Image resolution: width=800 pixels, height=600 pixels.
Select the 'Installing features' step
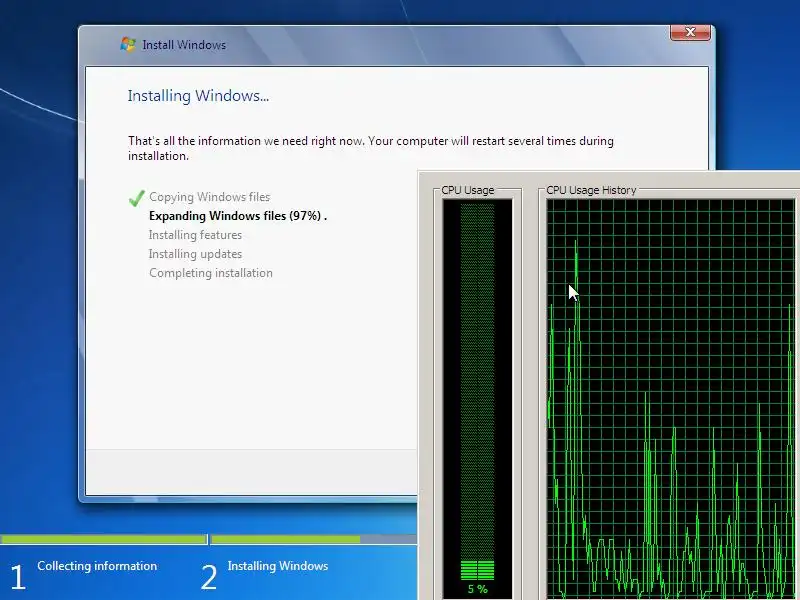pos(195,235)
